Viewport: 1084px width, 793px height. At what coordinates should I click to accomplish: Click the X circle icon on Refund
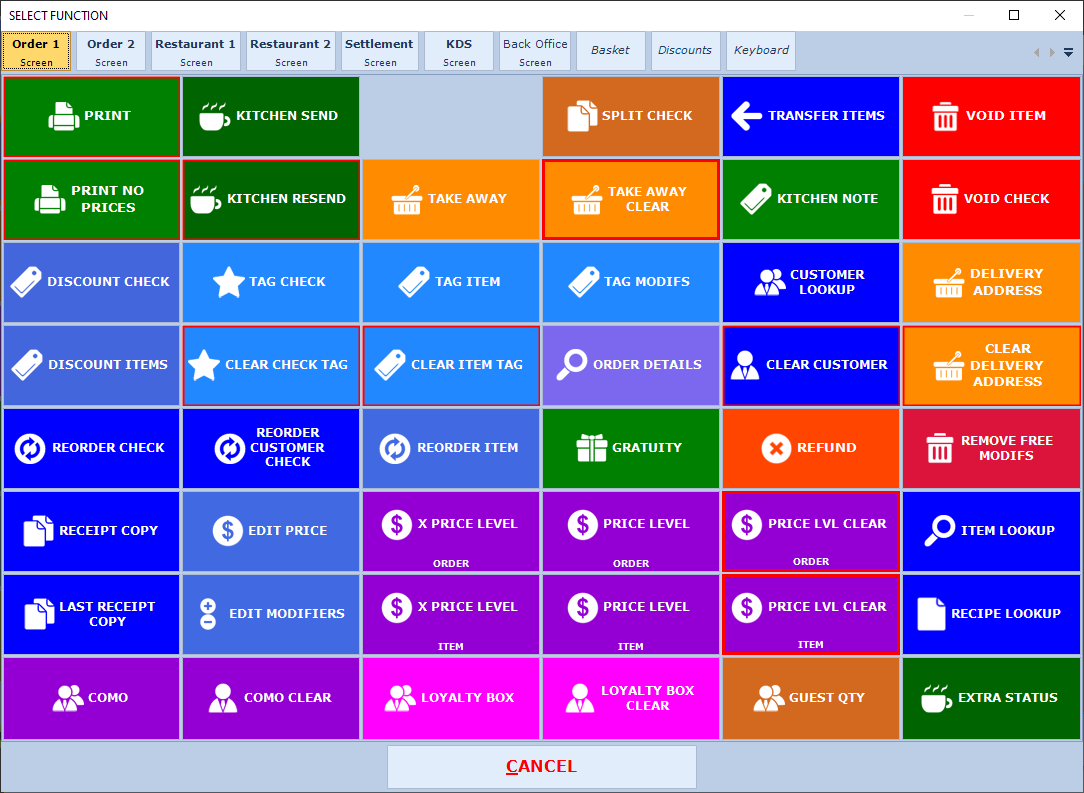click(776, 448)
